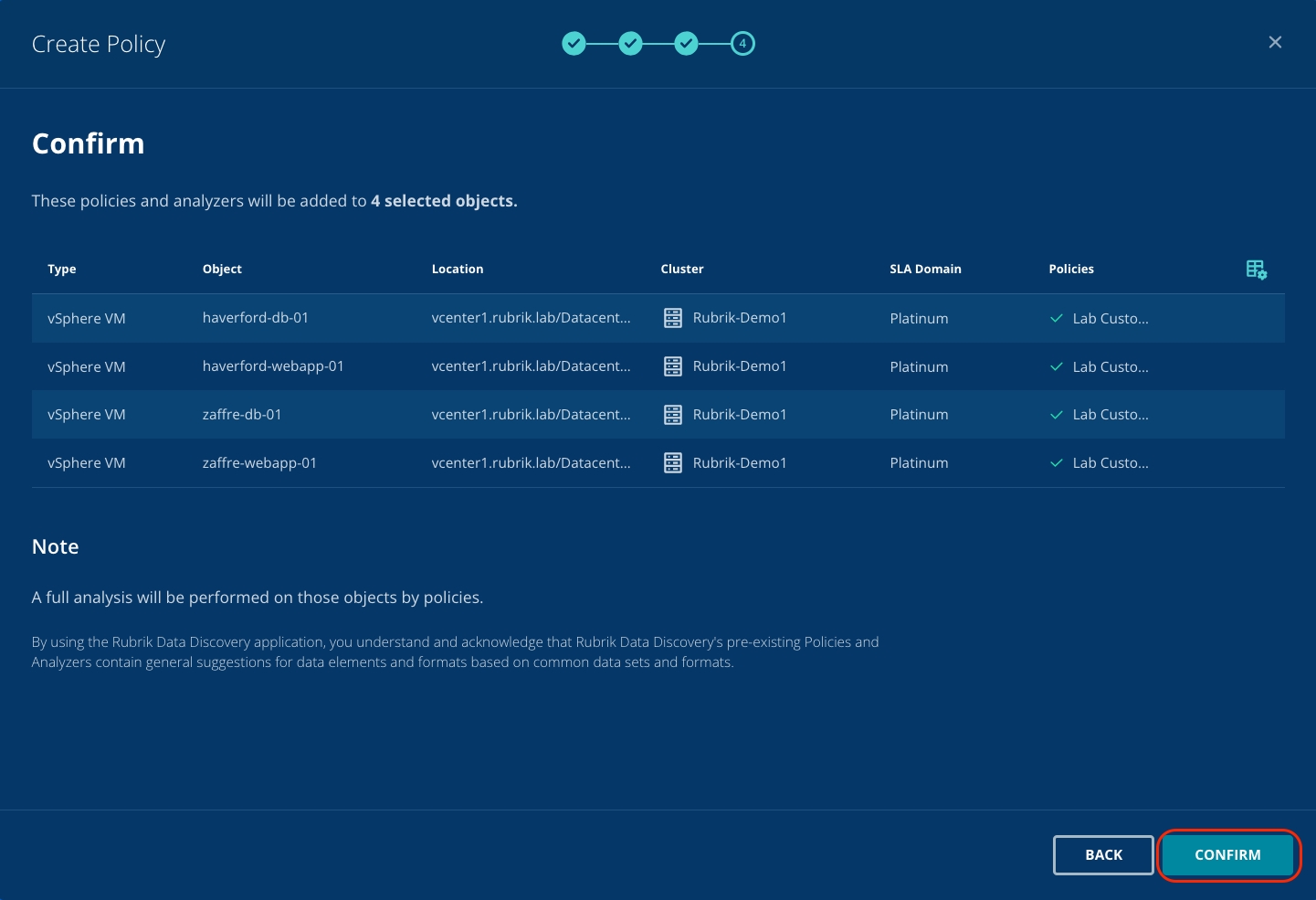
Task: Close the Create Policy dialog
Action: [1275, 43]
